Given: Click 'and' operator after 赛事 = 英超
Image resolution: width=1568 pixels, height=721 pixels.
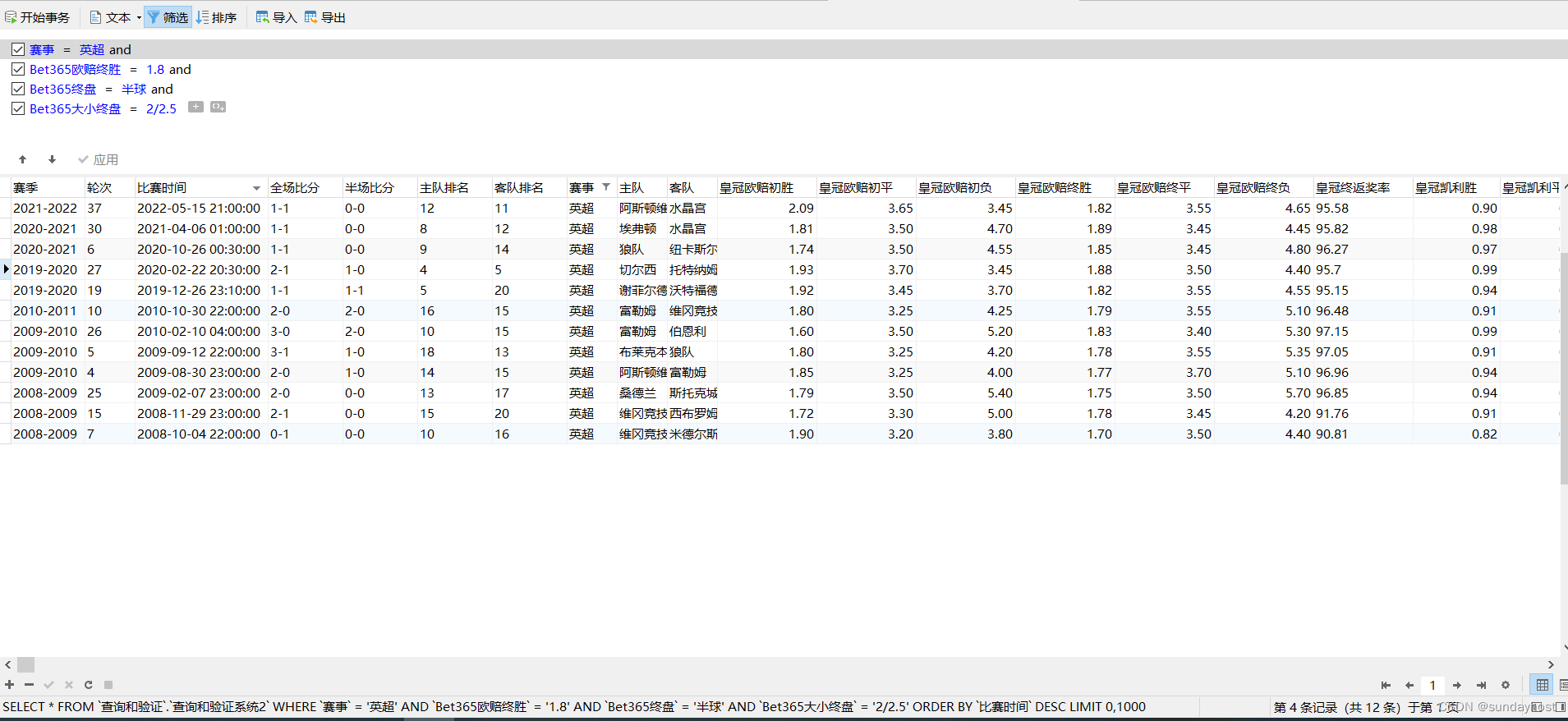Looking at the screenshot, I should [120, 49].
